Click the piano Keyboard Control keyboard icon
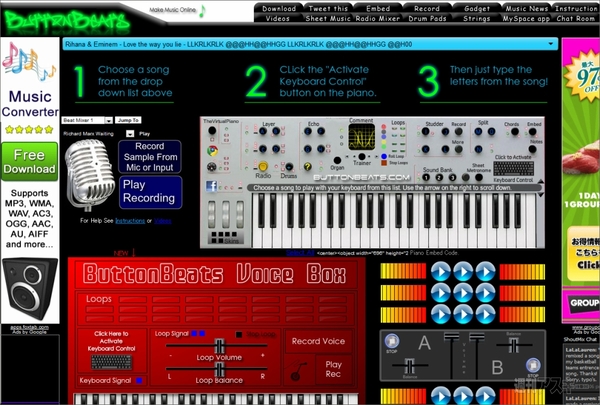 tap(514, 168)
